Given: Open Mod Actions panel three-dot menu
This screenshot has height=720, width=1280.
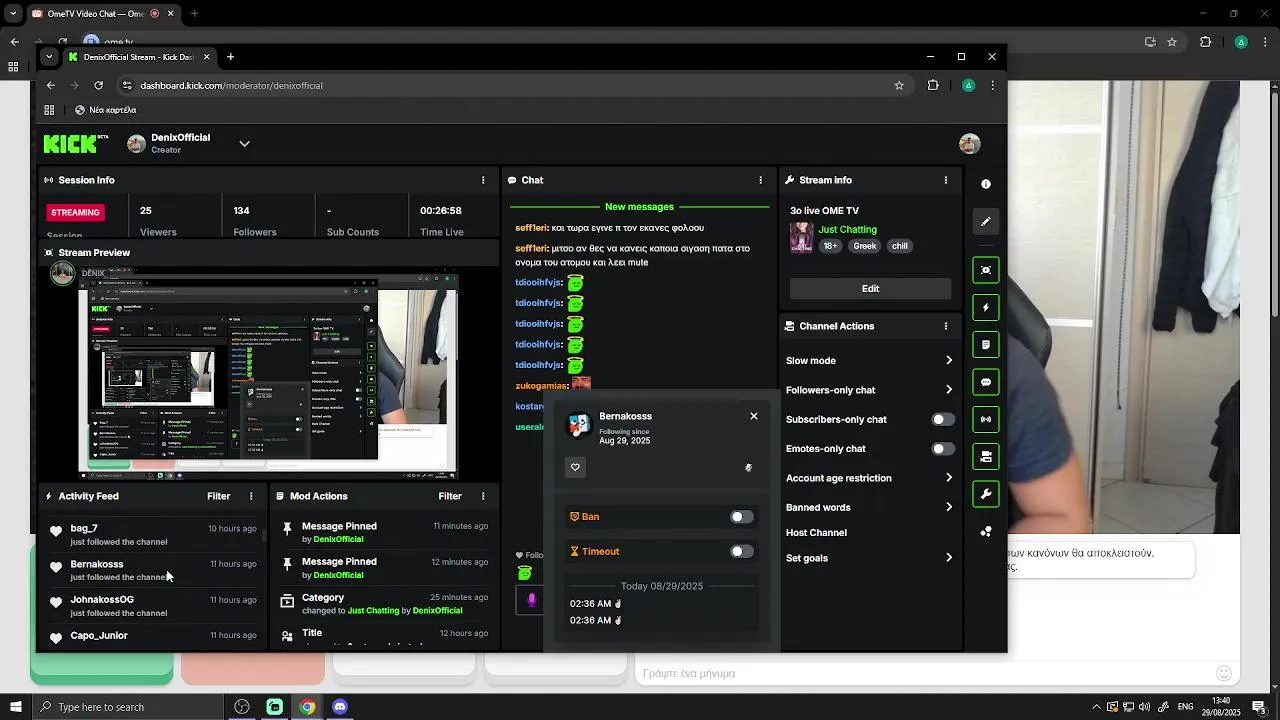Looking at the screenshot, I should click(x=483, y=496).
